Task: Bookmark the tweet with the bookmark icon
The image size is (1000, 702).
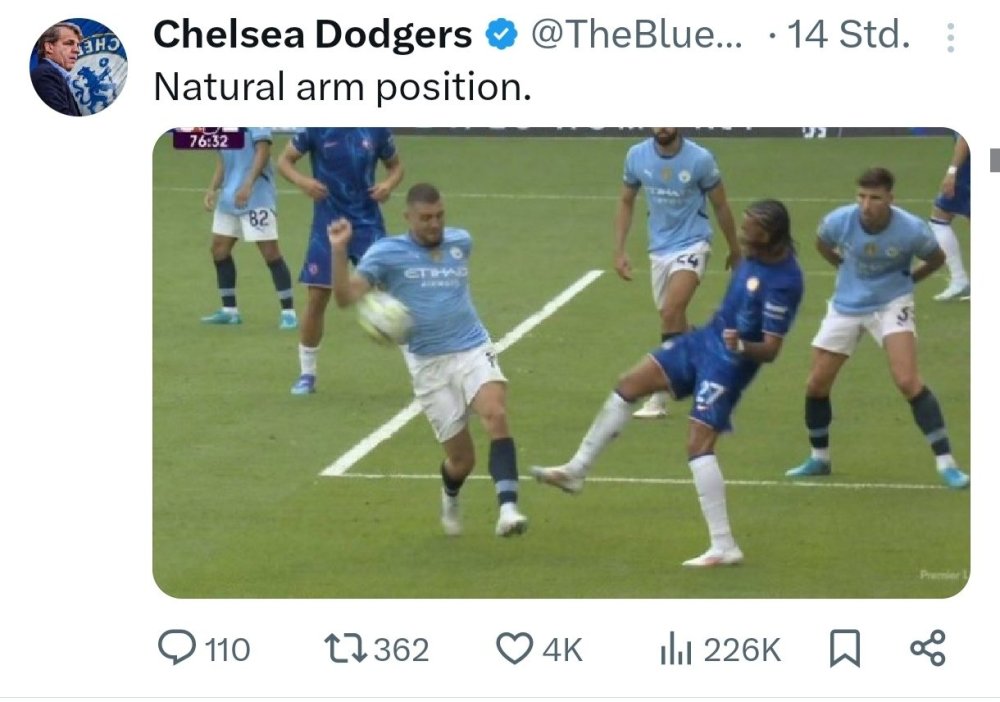Action: (x=844, y=648)
